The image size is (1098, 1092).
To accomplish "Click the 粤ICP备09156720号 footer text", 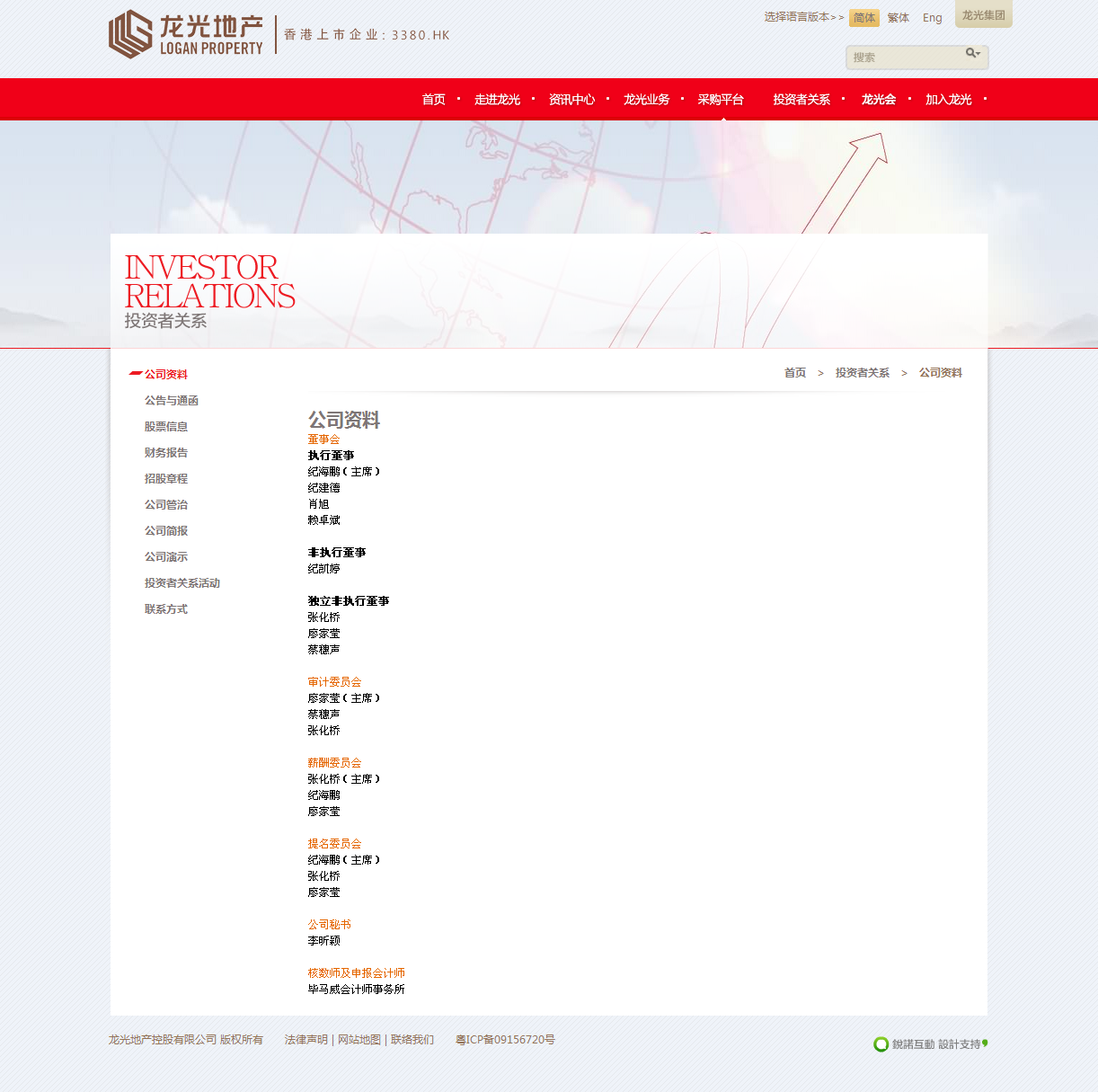I will pos(505,1040).
